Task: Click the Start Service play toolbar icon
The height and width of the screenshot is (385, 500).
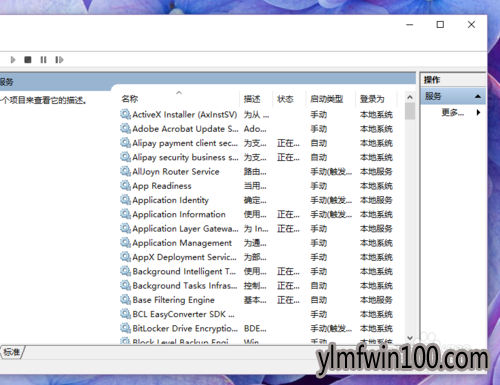Action: pos(13,60)
